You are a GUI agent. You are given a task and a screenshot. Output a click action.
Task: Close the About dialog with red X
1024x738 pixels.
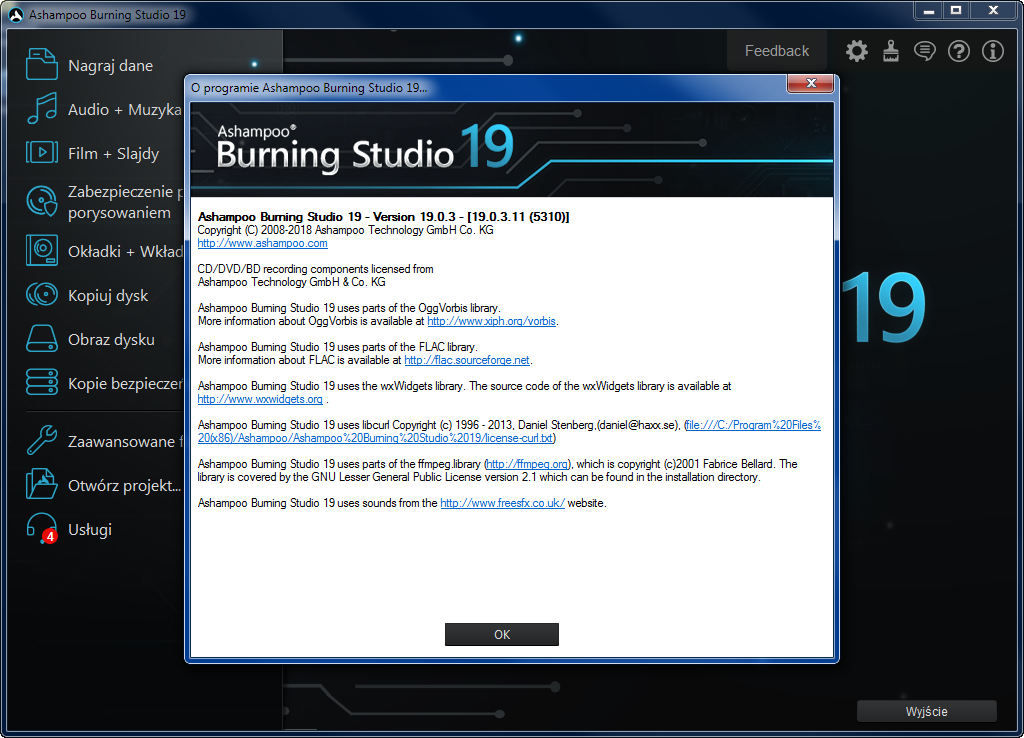point(810,83)
